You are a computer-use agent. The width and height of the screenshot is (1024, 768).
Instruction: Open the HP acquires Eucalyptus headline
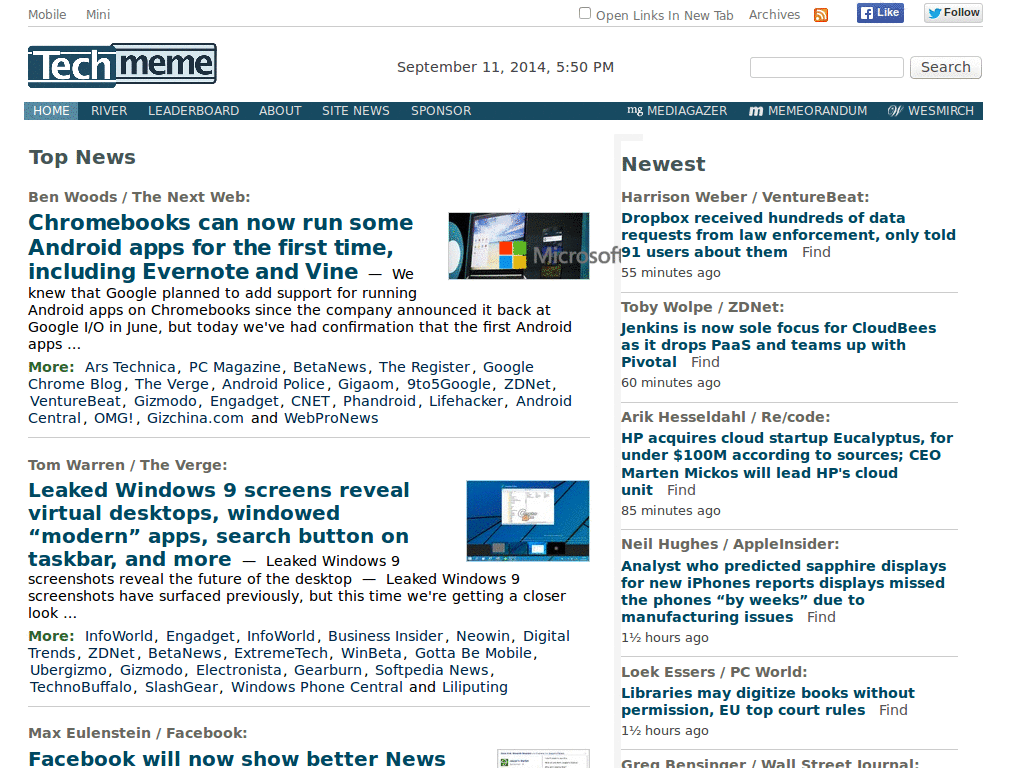[x=787, y=464]
